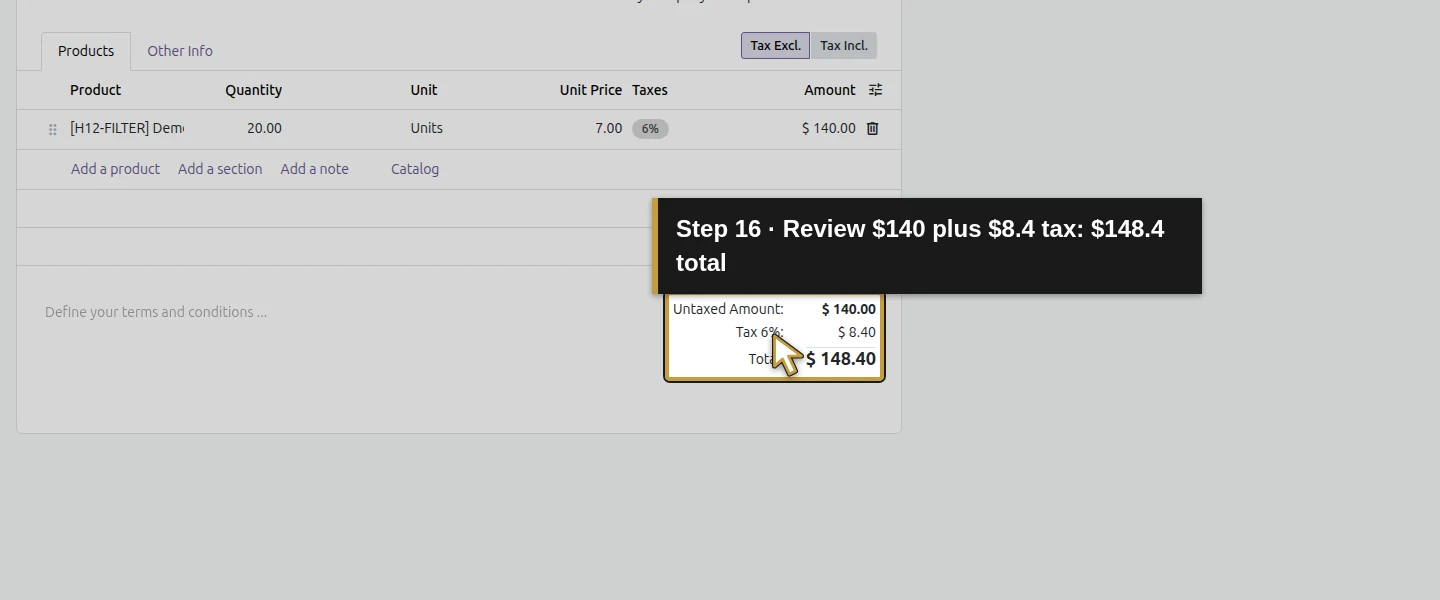1440x600 pixels.
Task: Select the Unit Price column header
Action: click(590, 90)
